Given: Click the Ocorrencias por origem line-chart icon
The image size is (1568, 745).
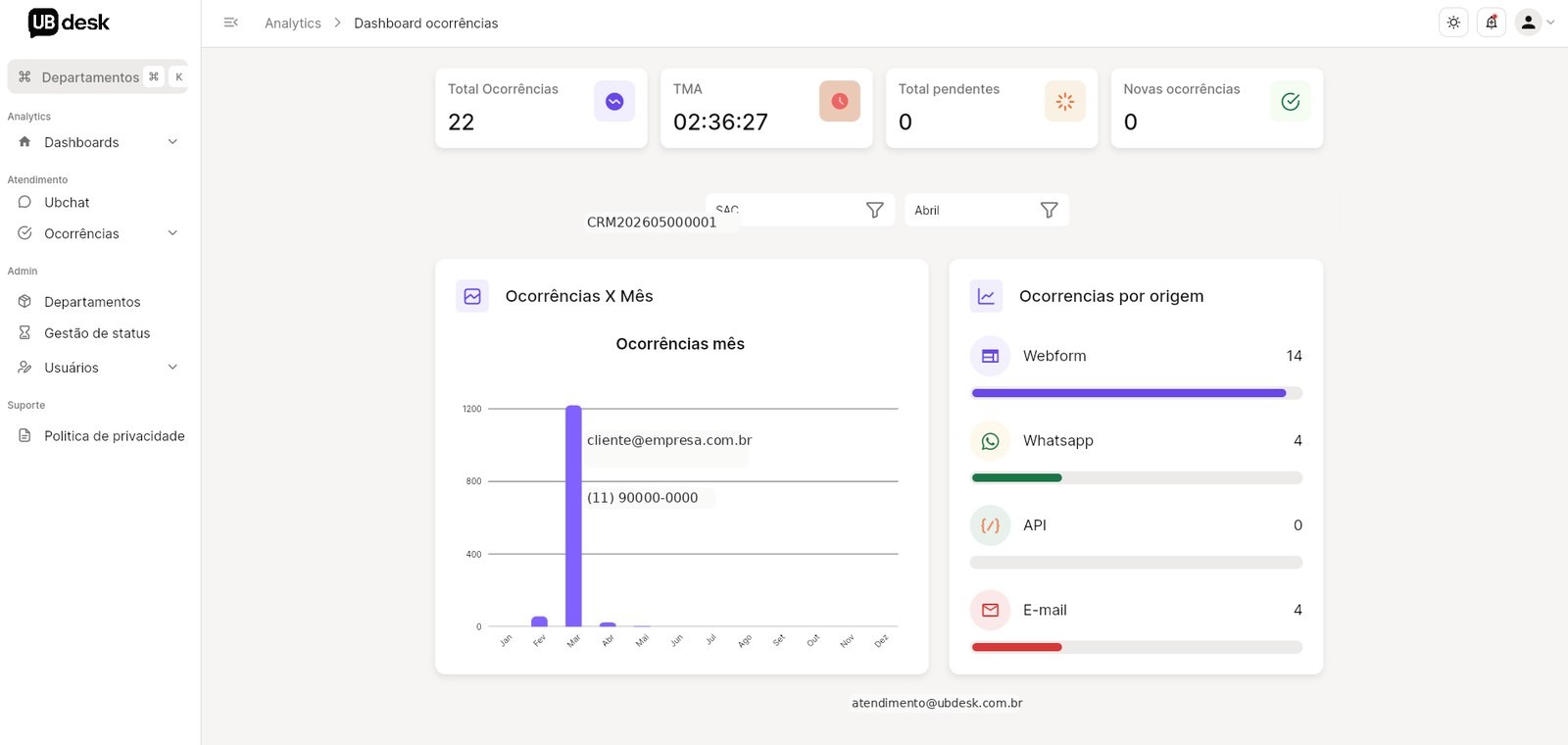Looking at the screenshot, I should tap(986, 296).
